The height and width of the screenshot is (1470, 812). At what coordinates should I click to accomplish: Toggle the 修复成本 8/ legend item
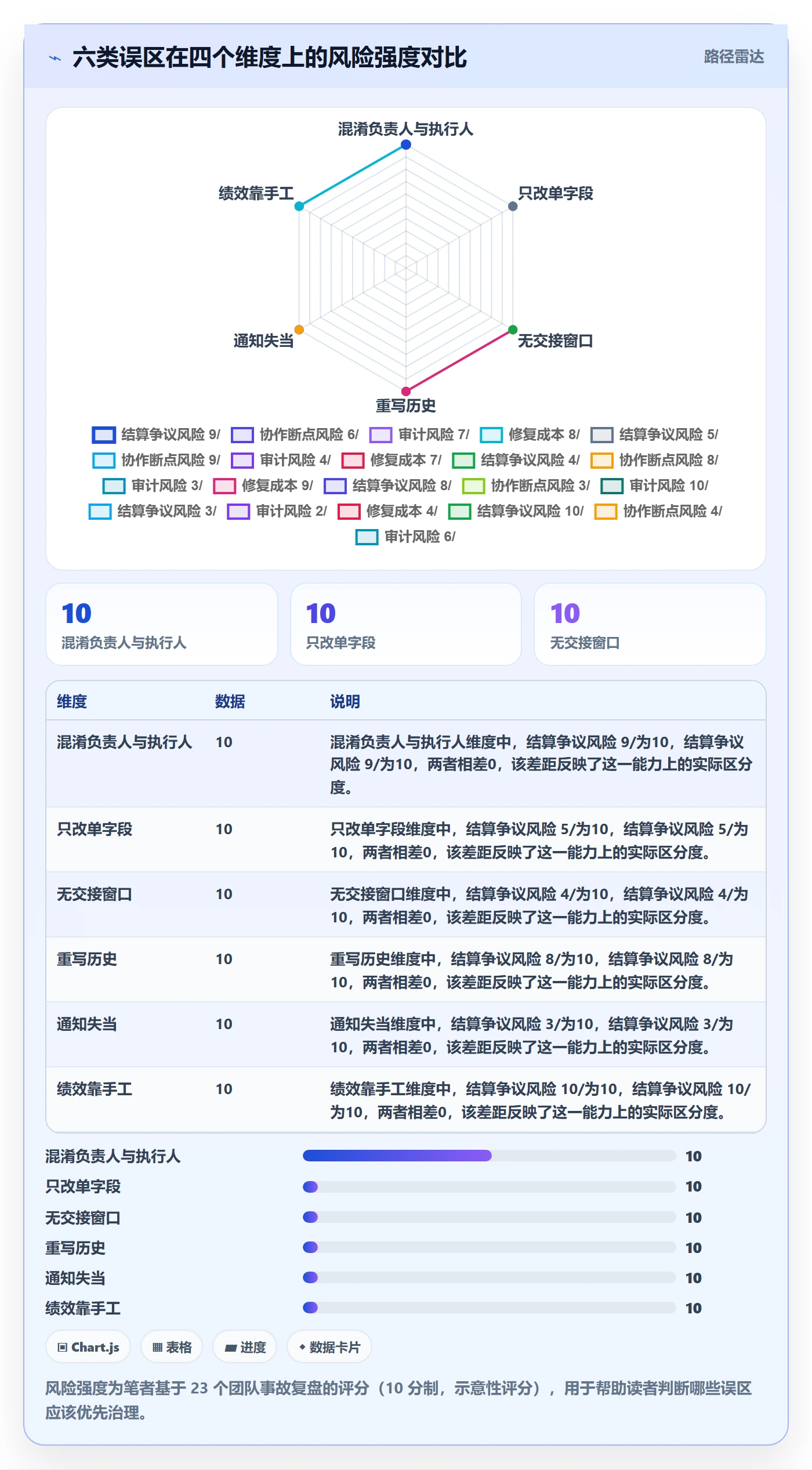(x=530, y=435)
